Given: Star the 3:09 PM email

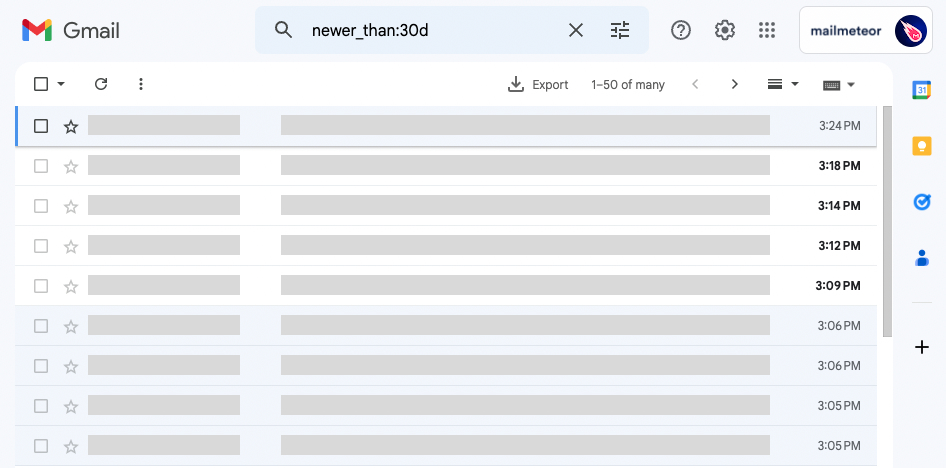Looking at the screenshot, I should (71, 286).
